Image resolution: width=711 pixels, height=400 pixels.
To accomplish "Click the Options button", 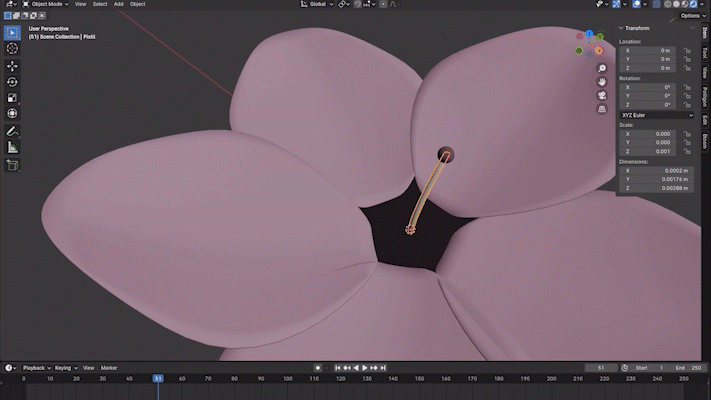I will click(691, 16).
